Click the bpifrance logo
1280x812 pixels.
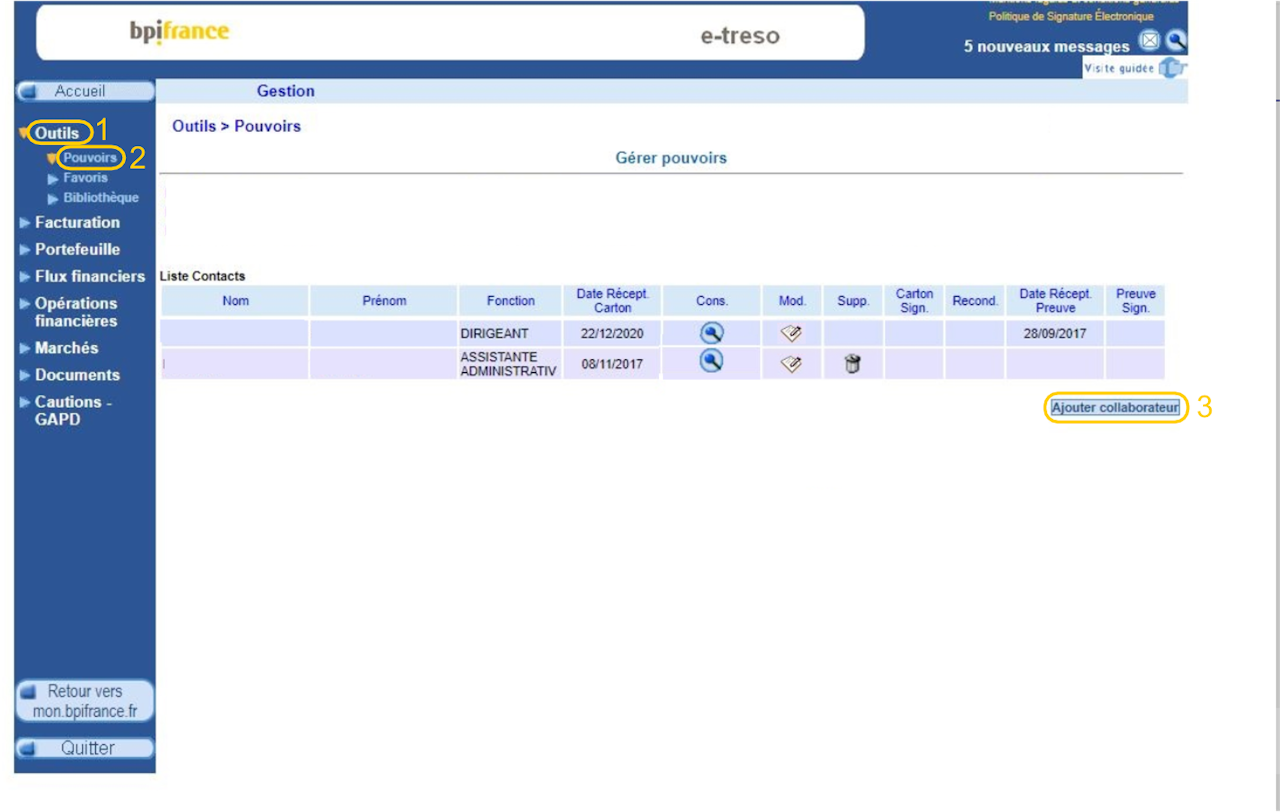tap(180, 32)
